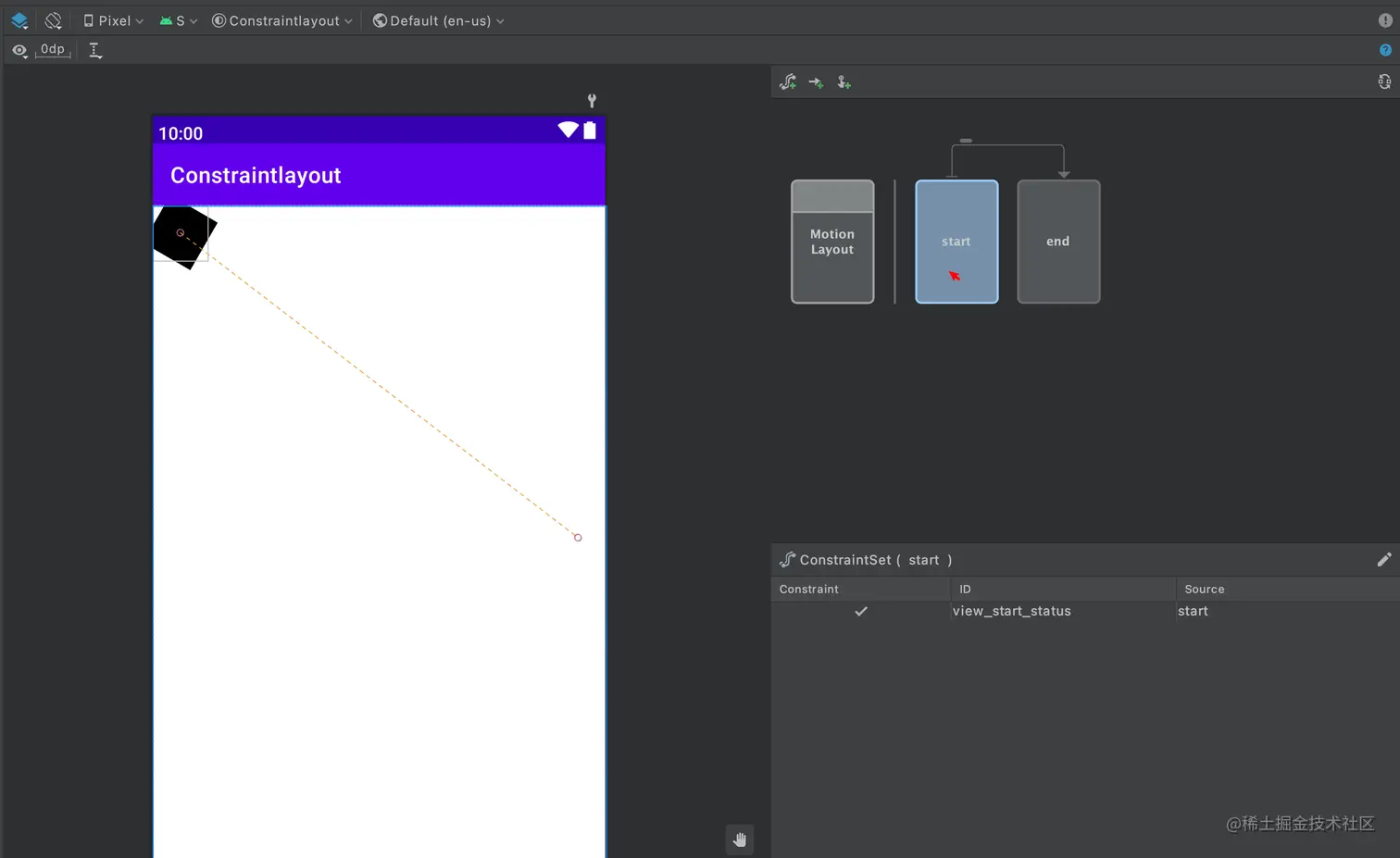1400x858 pixels.
Task: Open the Default (en-us) locale dropdown
Action: 438,20
